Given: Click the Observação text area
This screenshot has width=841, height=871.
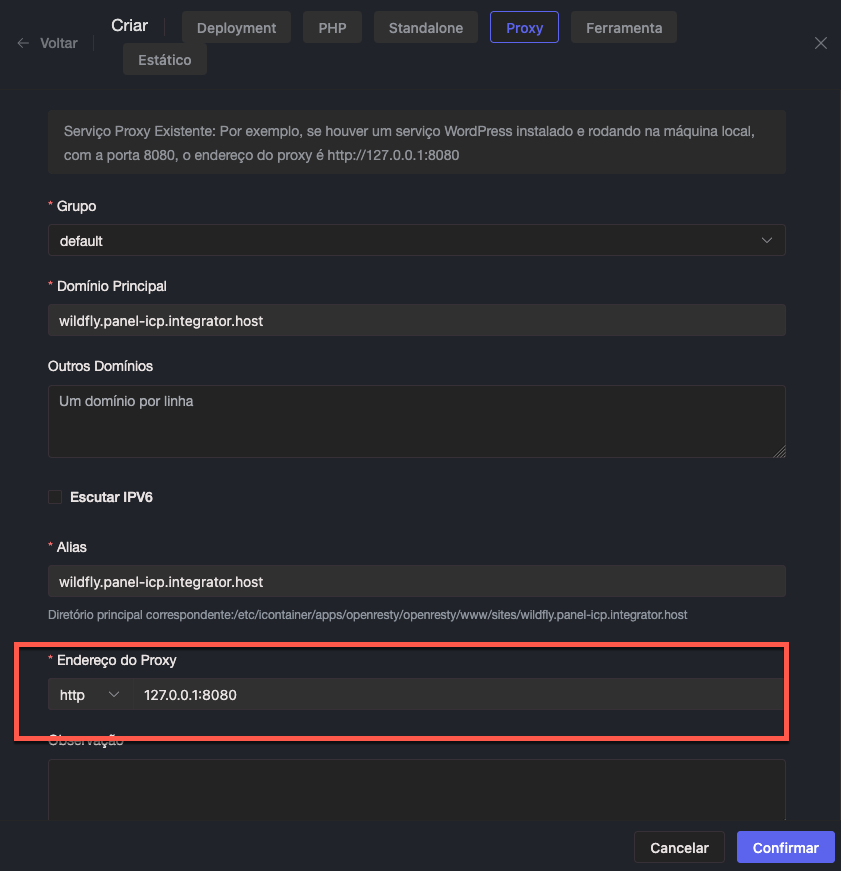Looking at the screenshot, I should pyautogui.click(x=416, y=790).
